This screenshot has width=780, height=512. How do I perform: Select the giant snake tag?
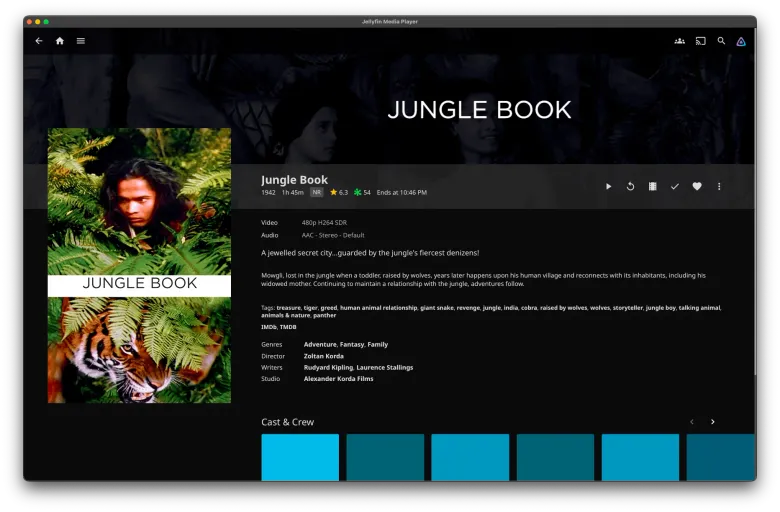tap(437, 308)
